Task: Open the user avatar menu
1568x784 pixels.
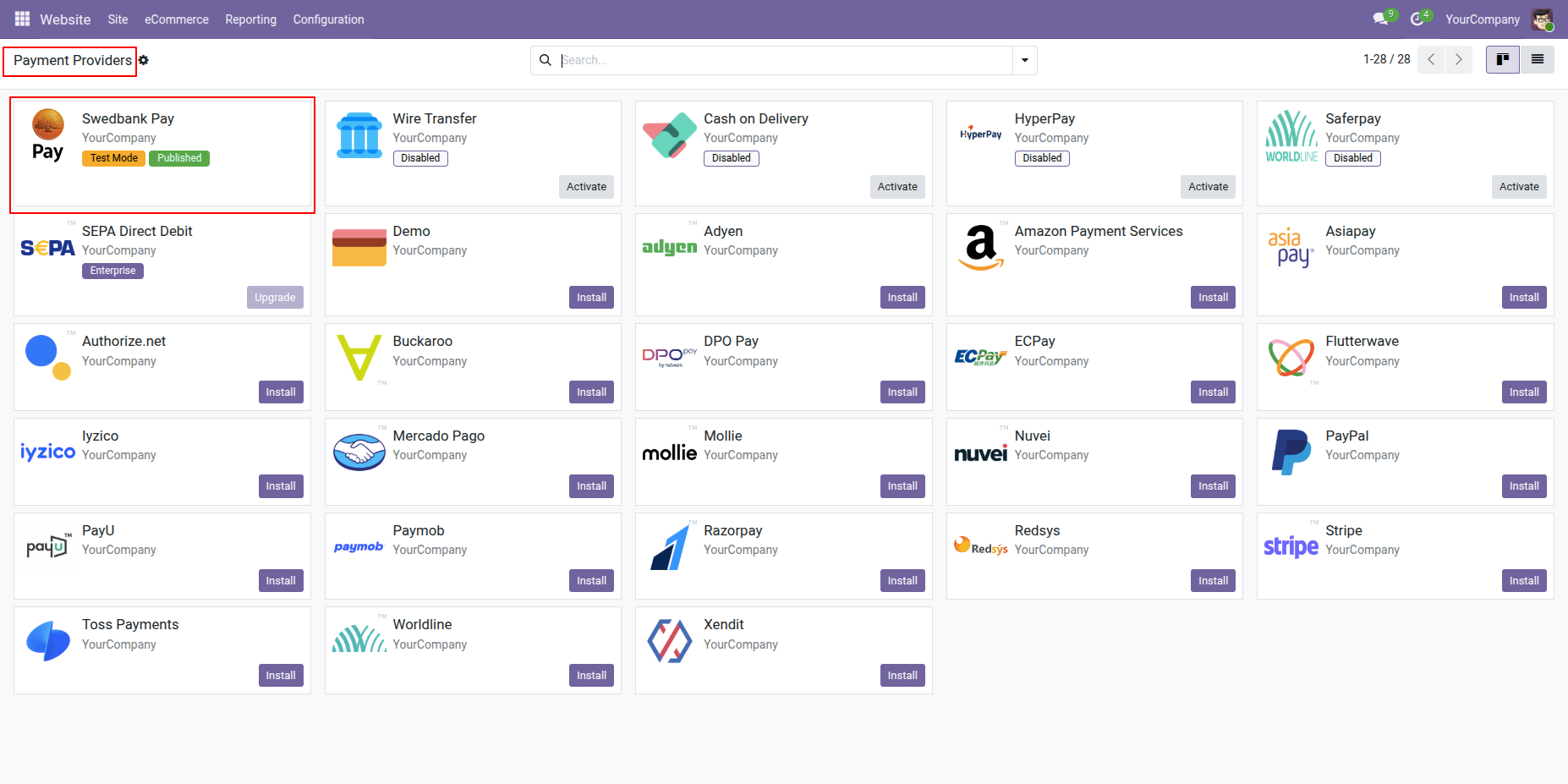Action: click(1542, 19)
